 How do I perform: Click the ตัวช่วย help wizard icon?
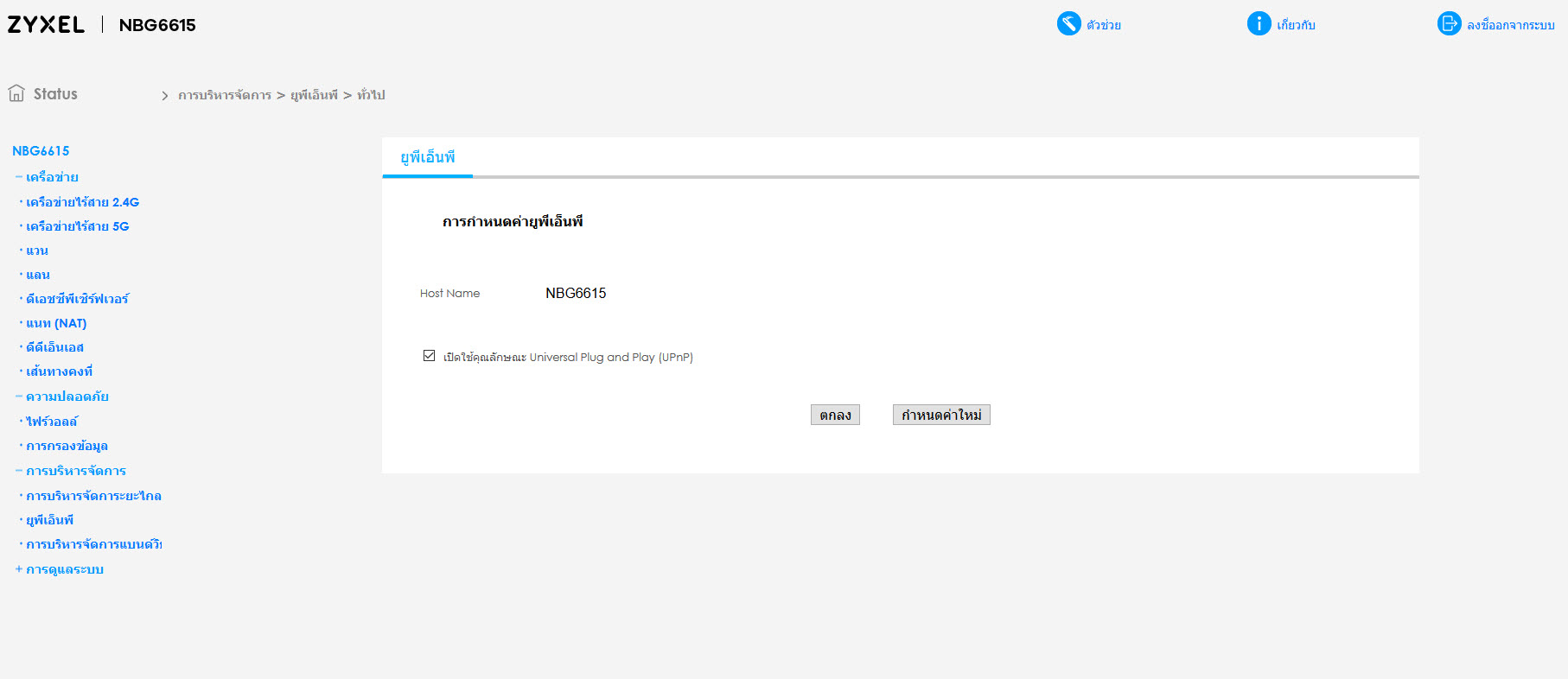click(1068, 23)
